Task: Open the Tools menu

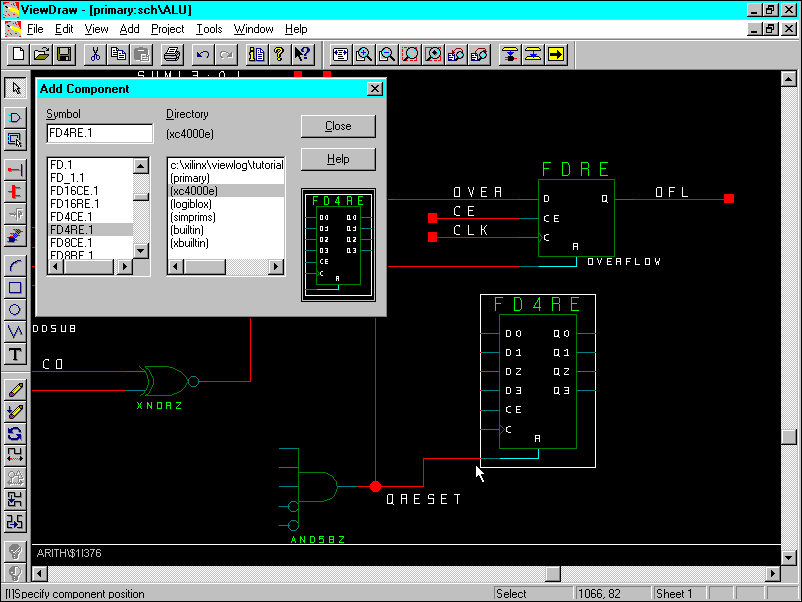Action: 209,29
